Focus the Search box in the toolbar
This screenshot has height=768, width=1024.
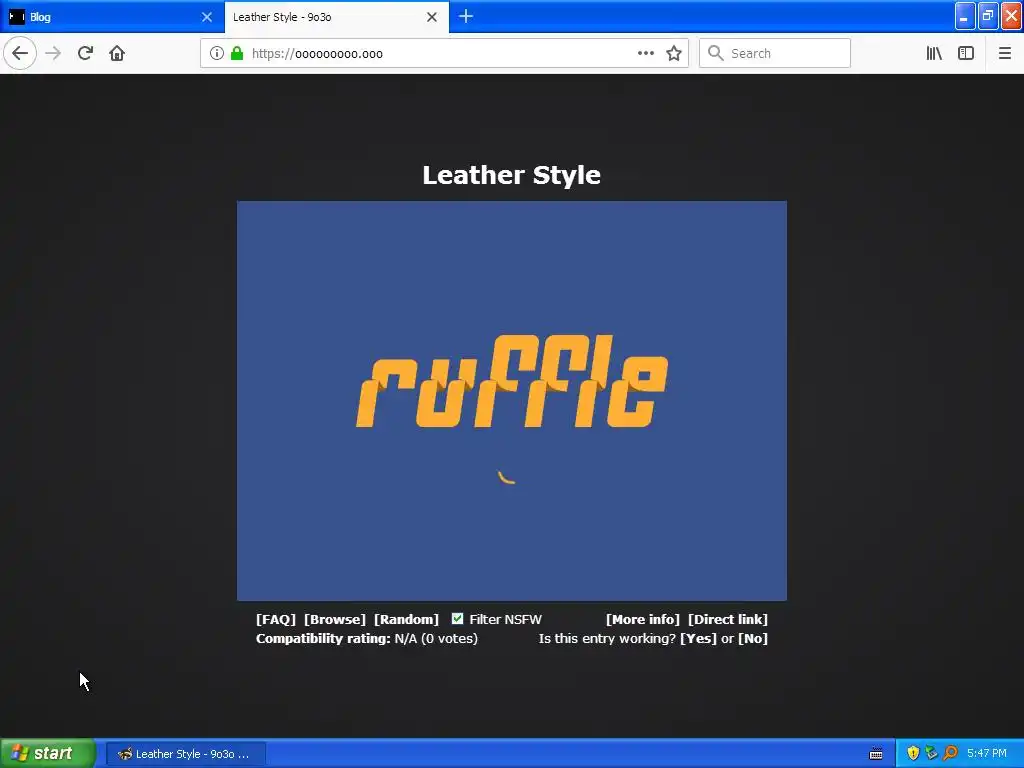(x=775, y=53)
